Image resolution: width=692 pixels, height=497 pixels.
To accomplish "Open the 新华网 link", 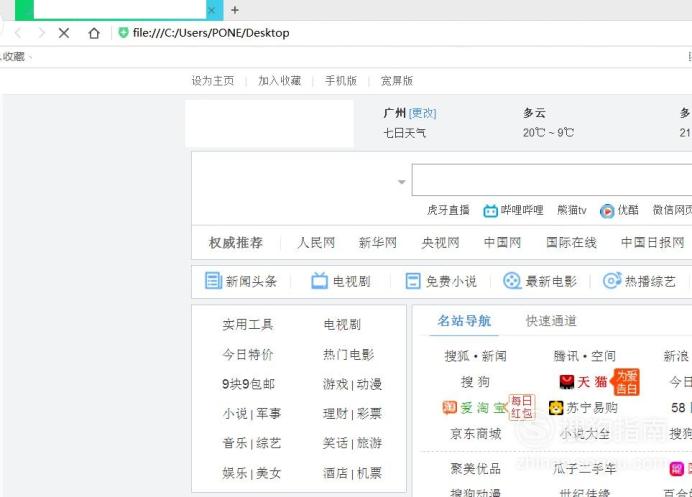I will click(x=378, y=243).
